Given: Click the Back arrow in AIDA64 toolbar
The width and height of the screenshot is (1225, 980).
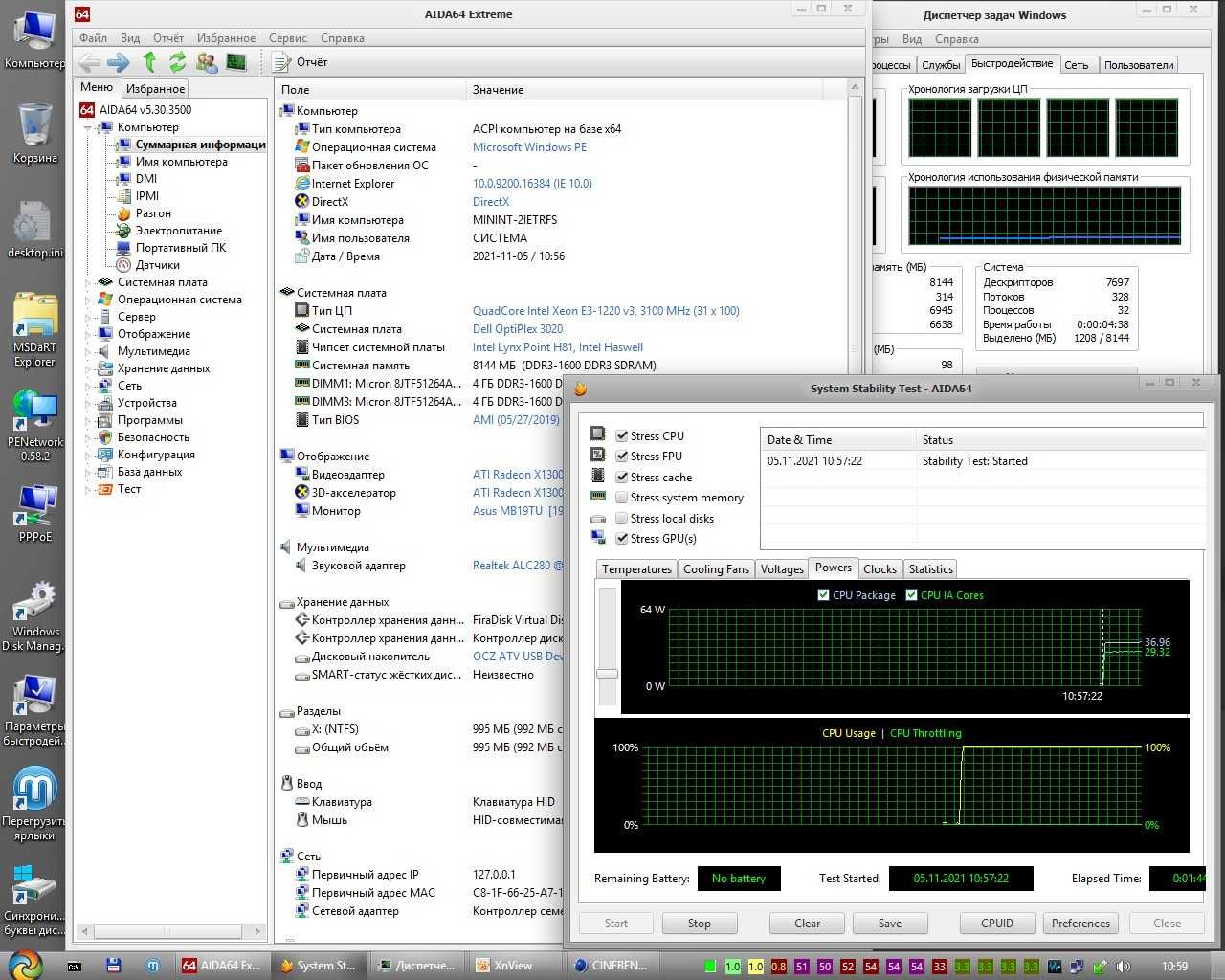Looking at the screenshot, I should tap(90, 62).
